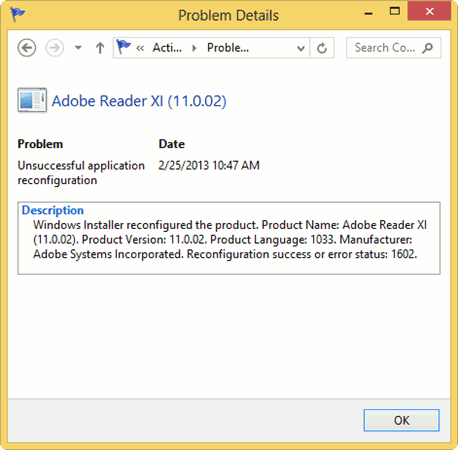Select 'Unsuccessful application reconfiguration' text
Screen dimensions: 458x450
click(x=81, y=173)
